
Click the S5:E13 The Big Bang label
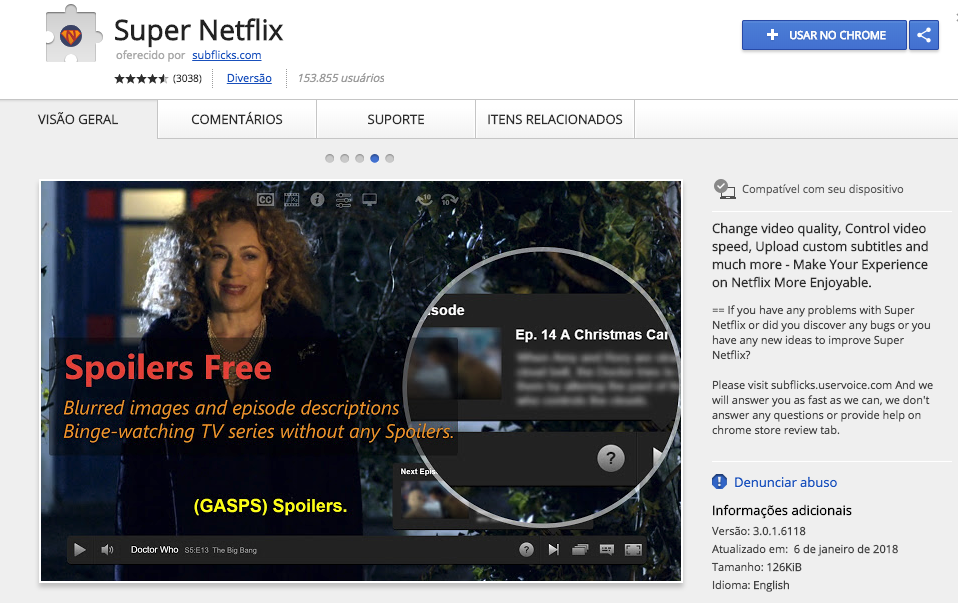(221, 550)
